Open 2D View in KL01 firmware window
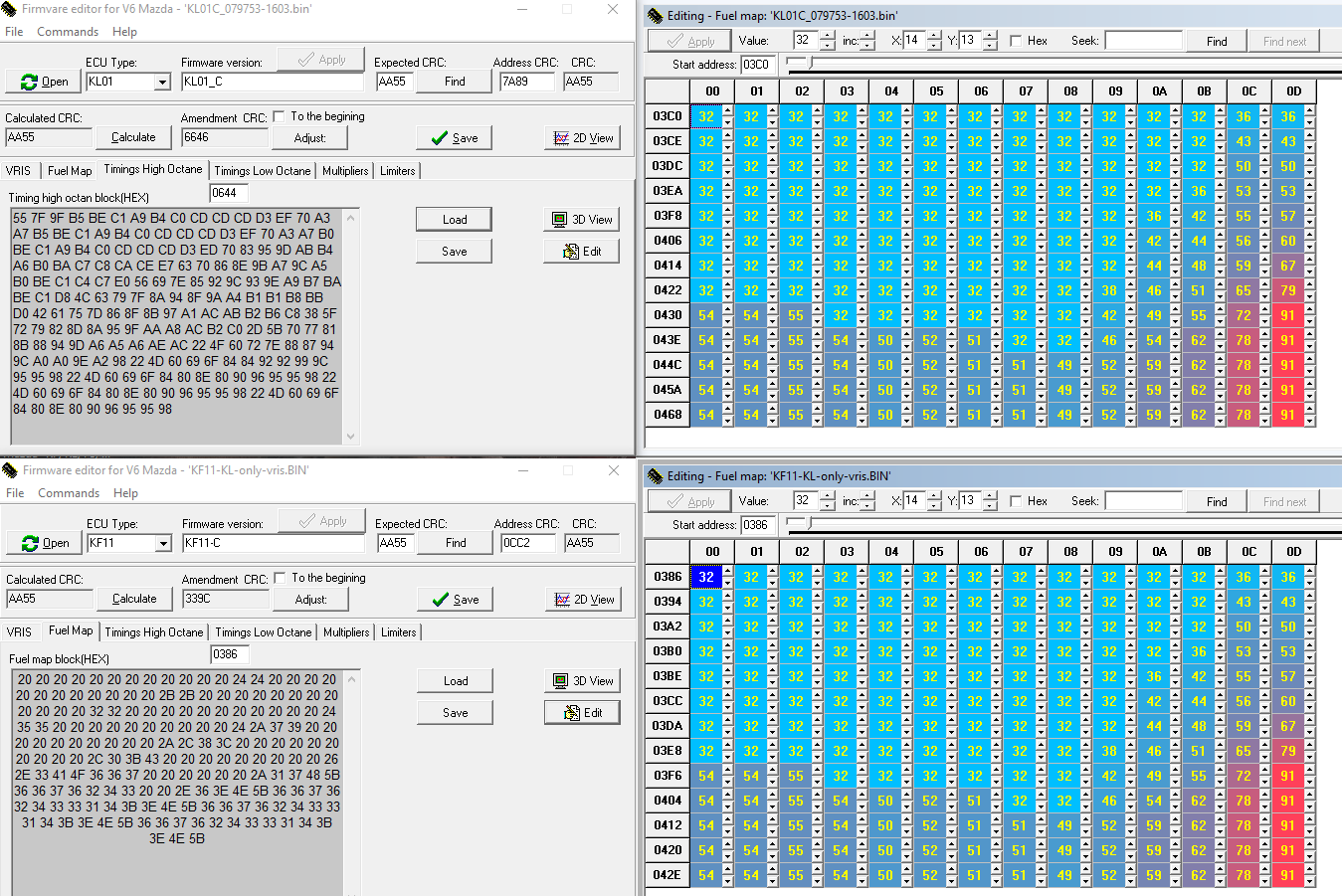This screenshot has height=896, width=1342. (x=583, y=138)
